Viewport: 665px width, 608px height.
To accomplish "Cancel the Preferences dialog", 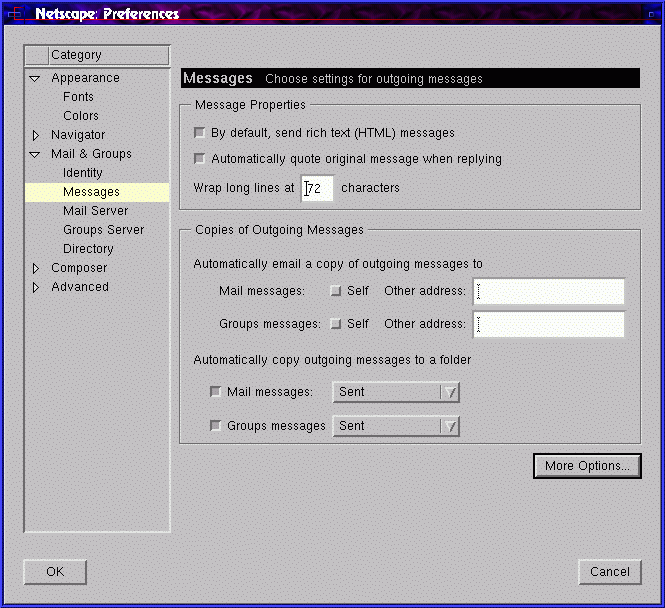I will click(x=610, y=572).
